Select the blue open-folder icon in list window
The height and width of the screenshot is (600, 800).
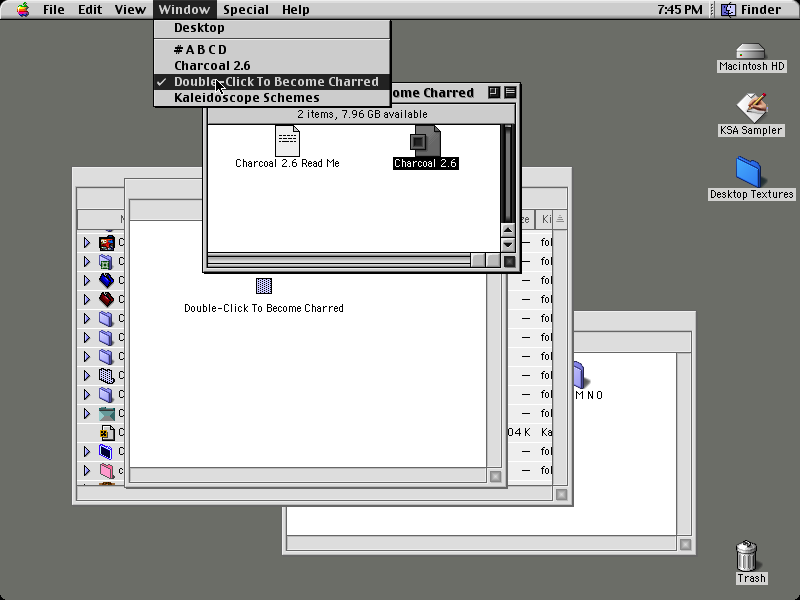click(x=107, y=280)
